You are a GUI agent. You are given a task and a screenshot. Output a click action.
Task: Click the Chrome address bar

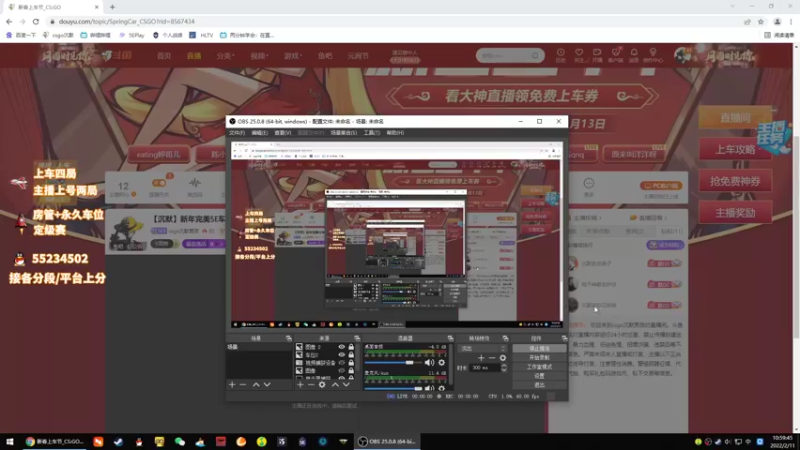point(393,21)
